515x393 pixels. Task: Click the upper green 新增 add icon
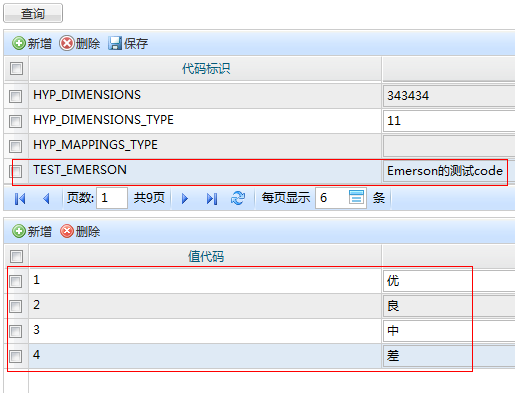click(19, 43)
